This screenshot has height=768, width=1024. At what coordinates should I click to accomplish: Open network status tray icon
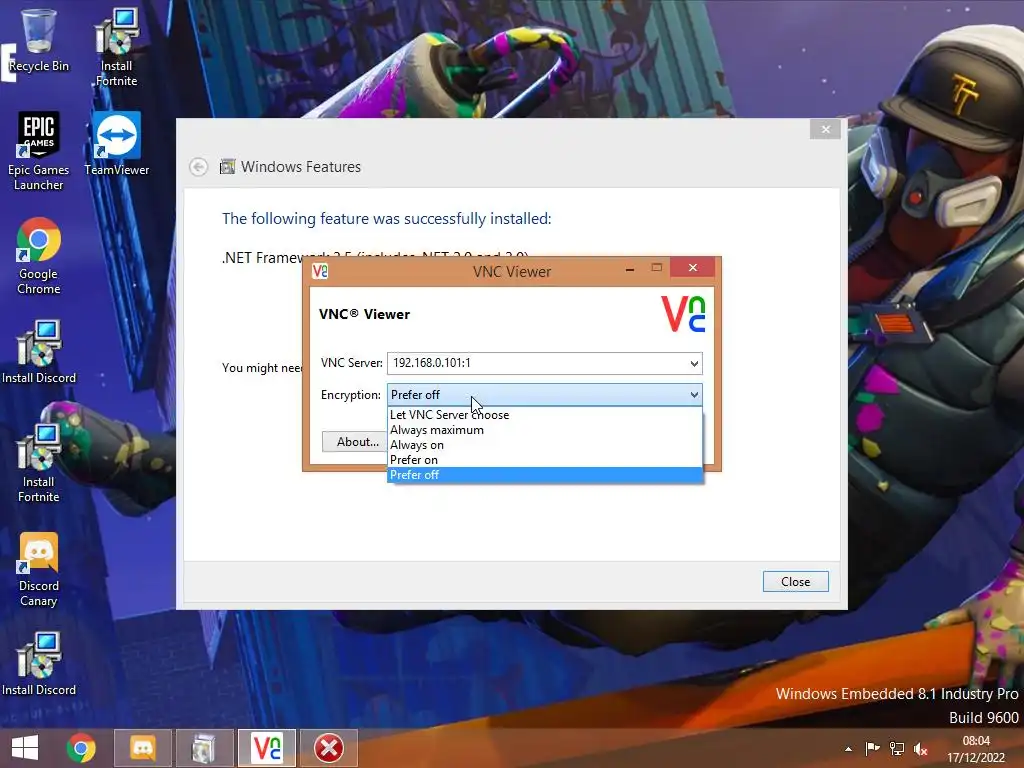pos(897,748)
